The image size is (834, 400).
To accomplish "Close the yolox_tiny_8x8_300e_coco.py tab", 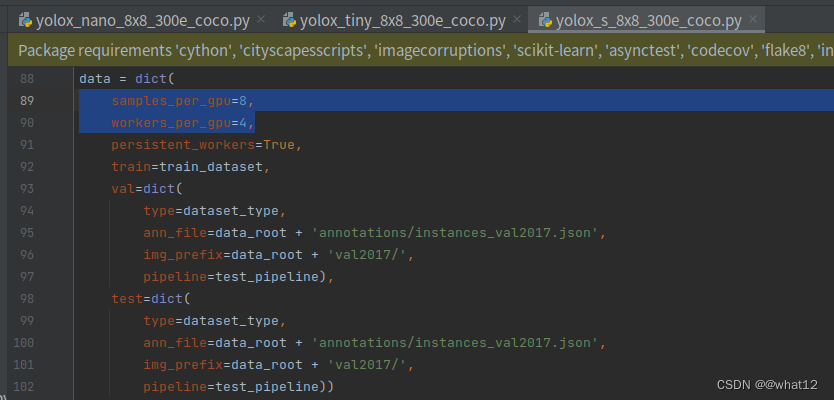I will (517, 20).
